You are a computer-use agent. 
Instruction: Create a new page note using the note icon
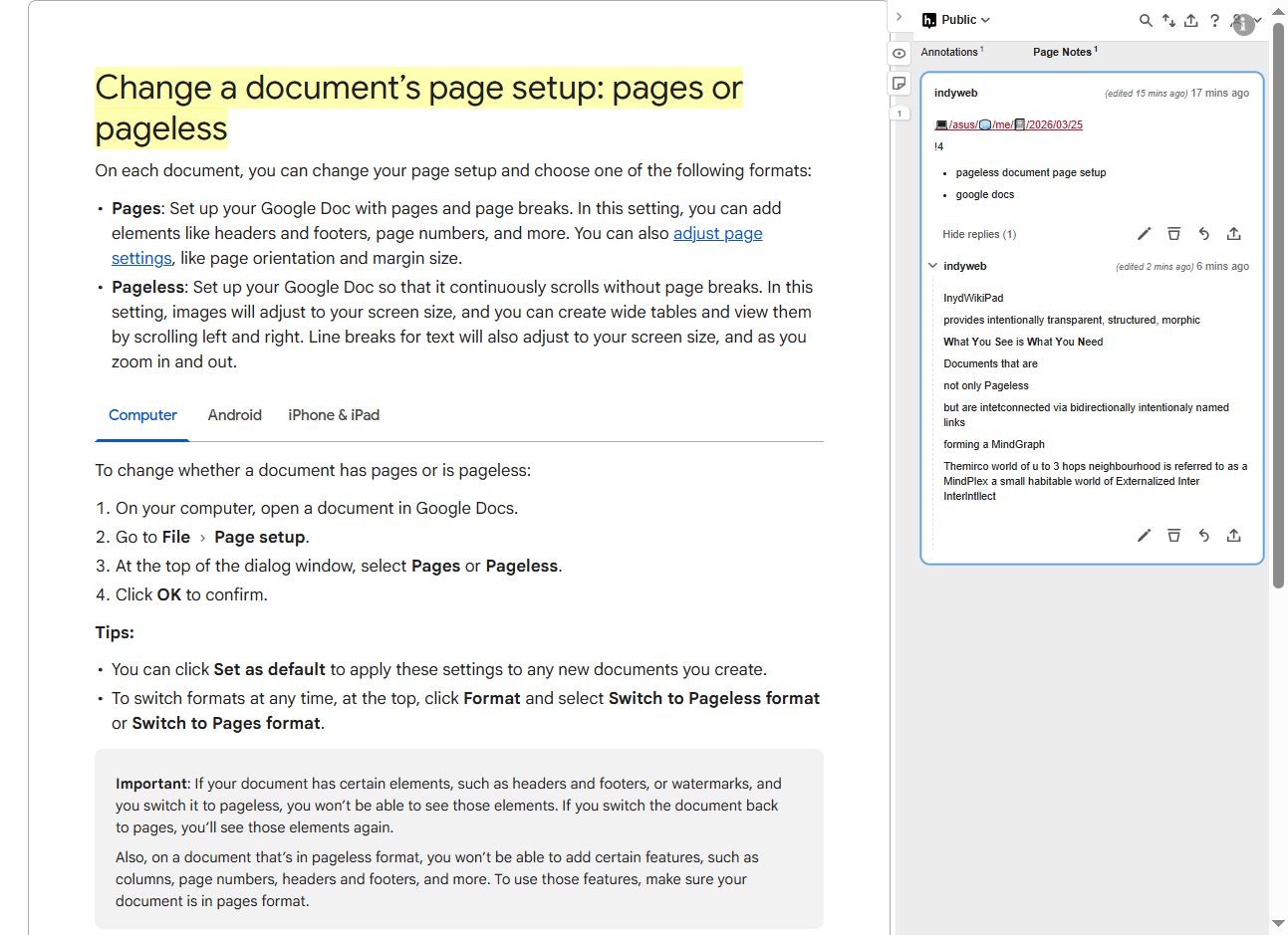899,84
